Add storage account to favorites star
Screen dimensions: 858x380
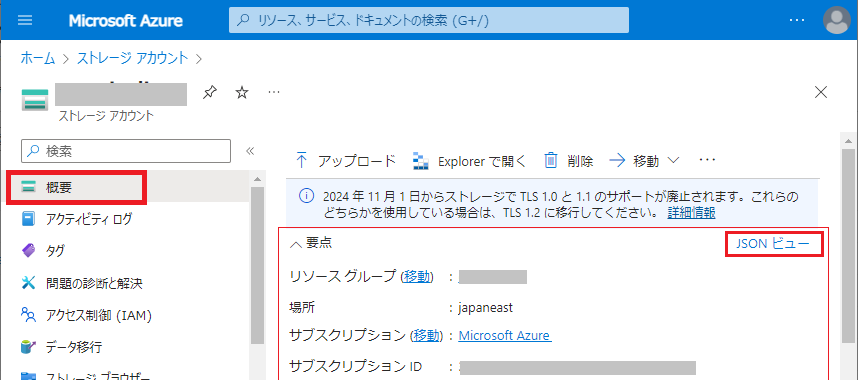[242, 93]
